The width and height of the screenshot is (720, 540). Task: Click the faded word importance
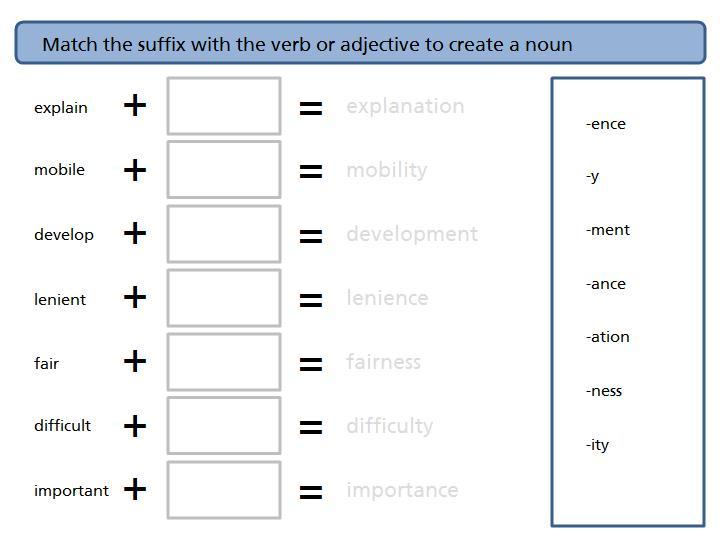point(403,491)
